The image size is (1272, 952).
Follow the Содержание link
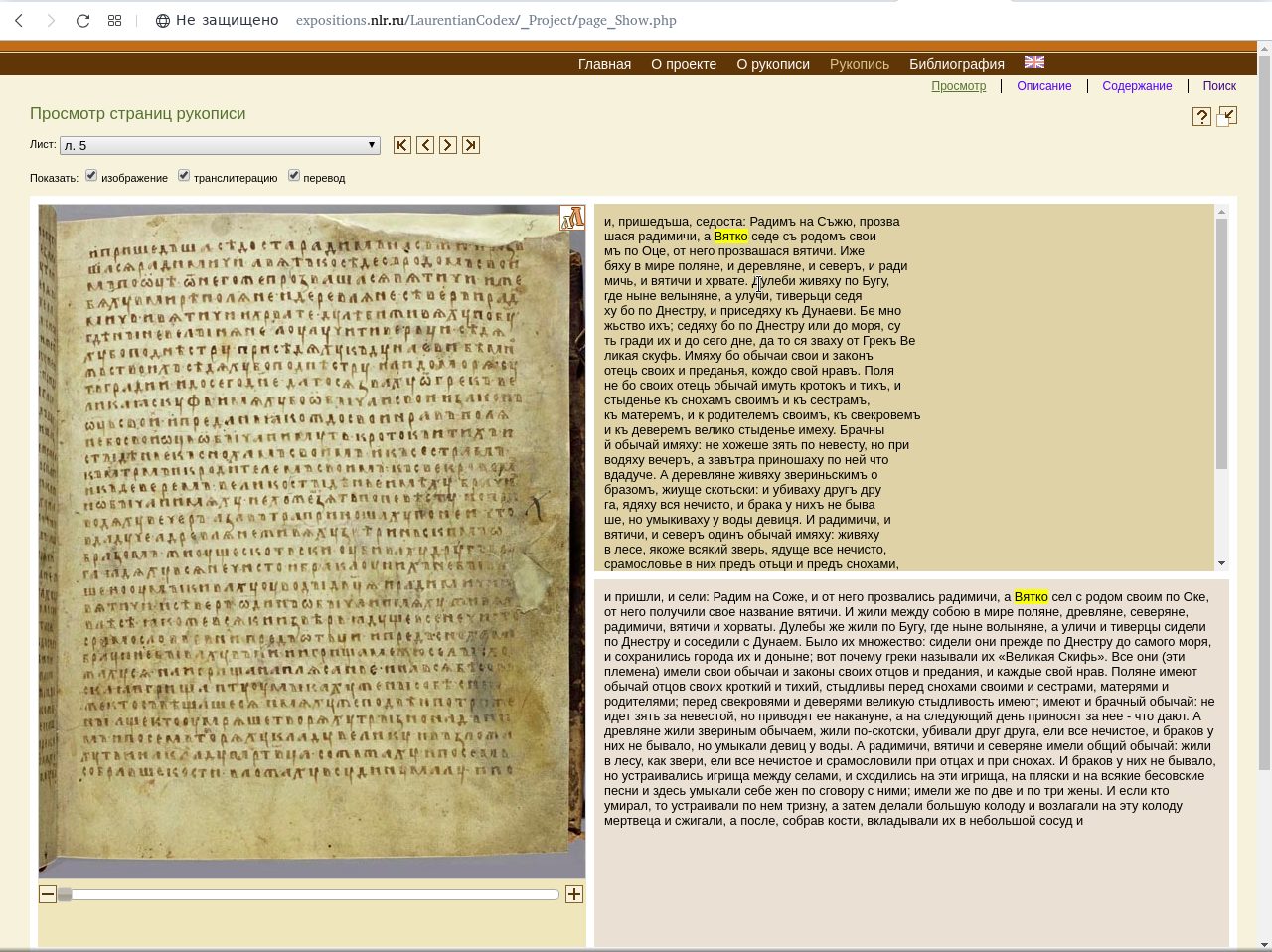coord(1137,86)
